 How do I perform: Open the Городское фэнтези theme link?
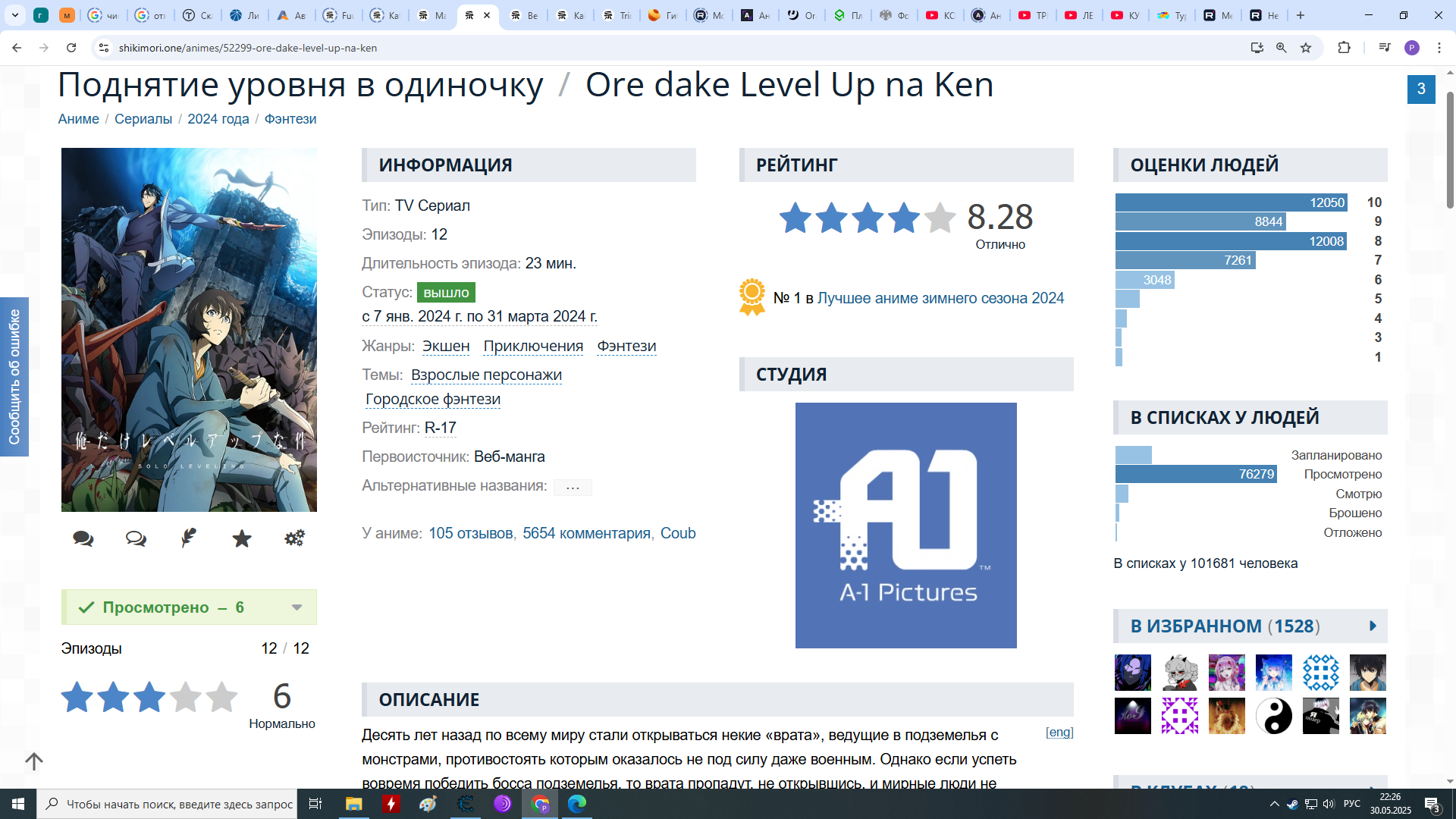(x=433, y=399)
